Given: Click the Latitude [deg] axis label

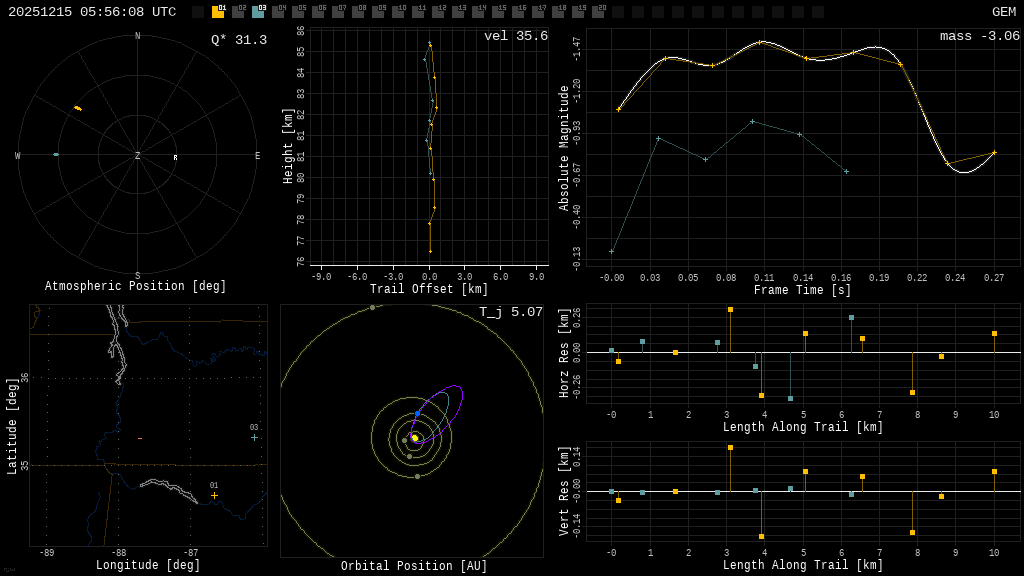Looking at the screenshot, I should [11, 426].
